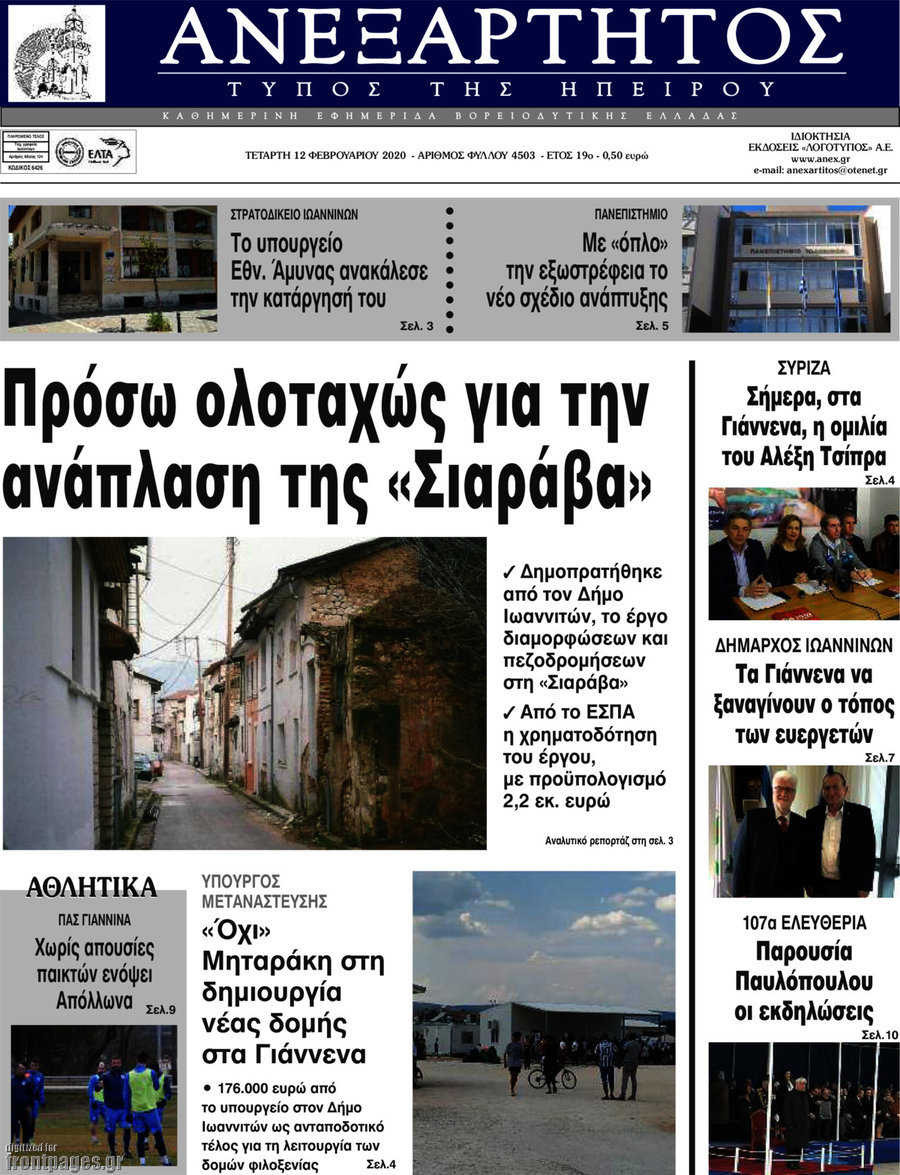Viewport: 900px width, 1175px height.
Task: Click Σελ. 3 under the Στρατοδικείο story
Action: click(417, 326)
